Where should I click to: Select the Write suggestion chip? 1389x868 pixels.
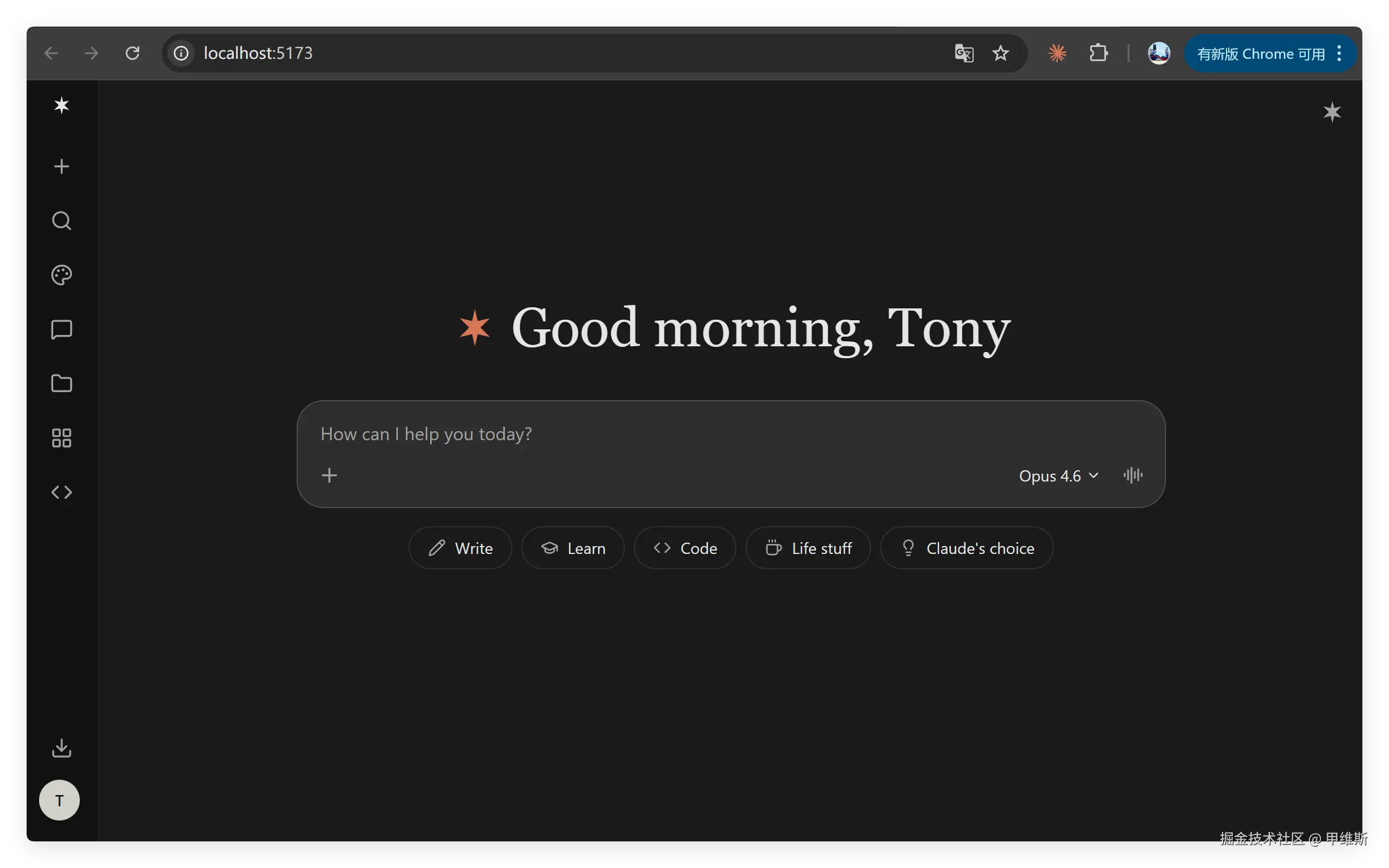[x=460, y=548]
